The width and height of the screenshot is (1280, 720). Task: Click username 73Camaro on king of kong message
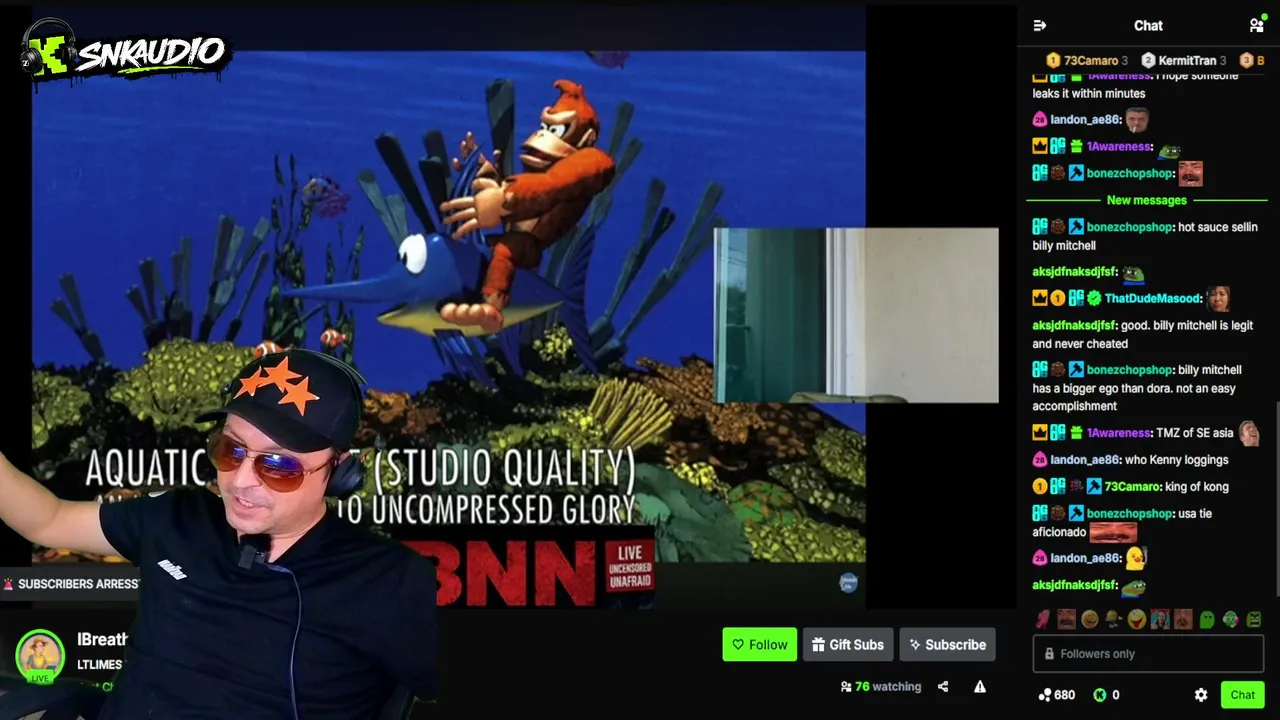[x=1132, y=487]
